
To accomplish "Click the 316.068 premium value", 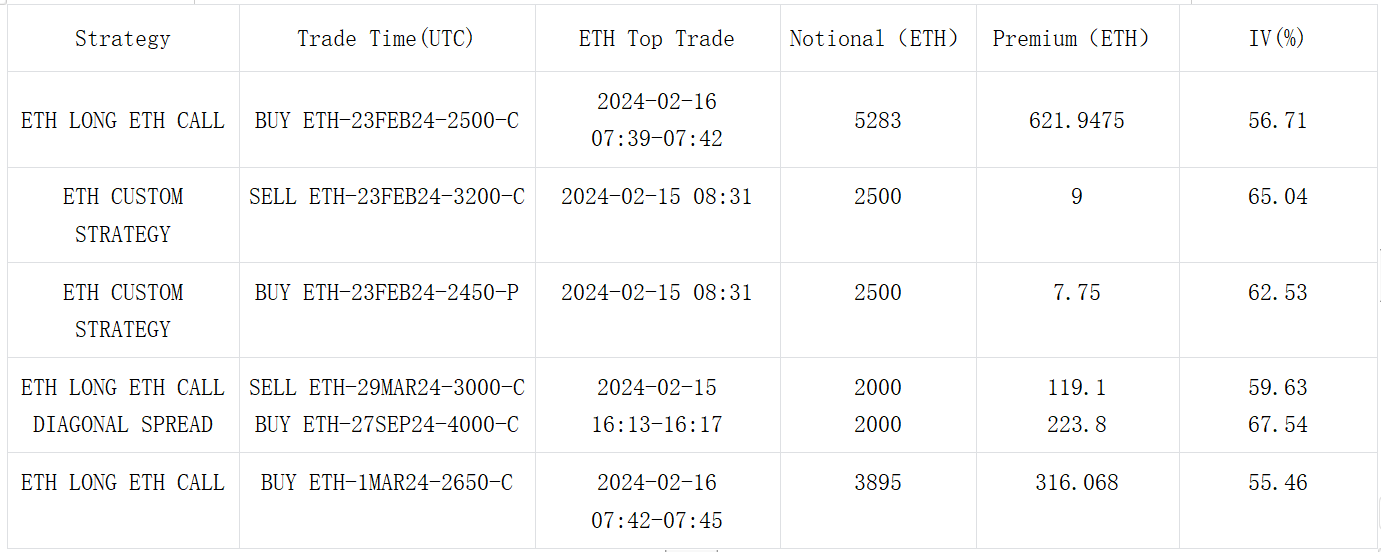I will (x=1076, y=483).
